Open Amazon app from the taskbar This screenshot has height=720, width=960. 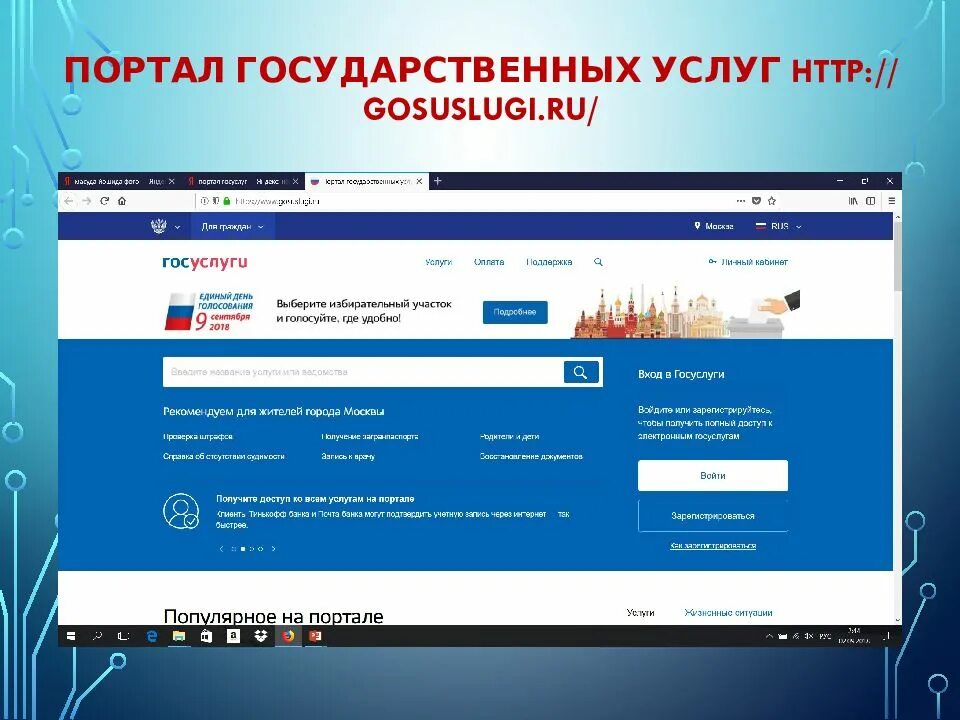pos(233,636)
